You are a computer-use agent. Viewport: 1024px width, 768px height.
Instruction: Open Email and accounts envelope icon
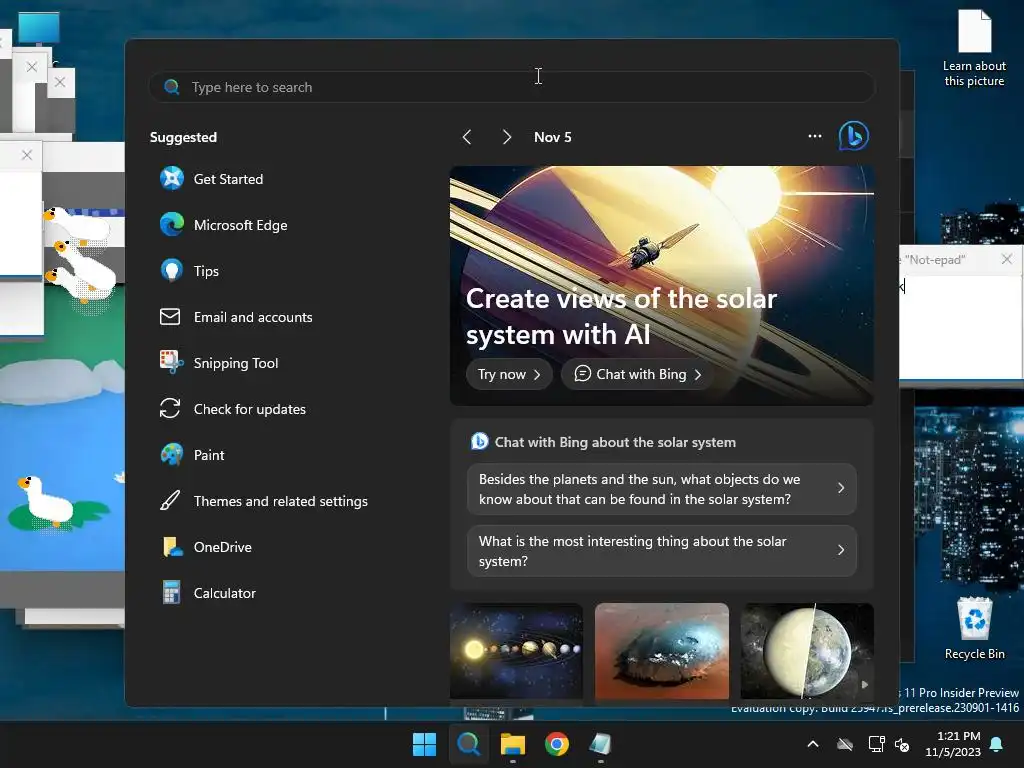click(170, 317)
